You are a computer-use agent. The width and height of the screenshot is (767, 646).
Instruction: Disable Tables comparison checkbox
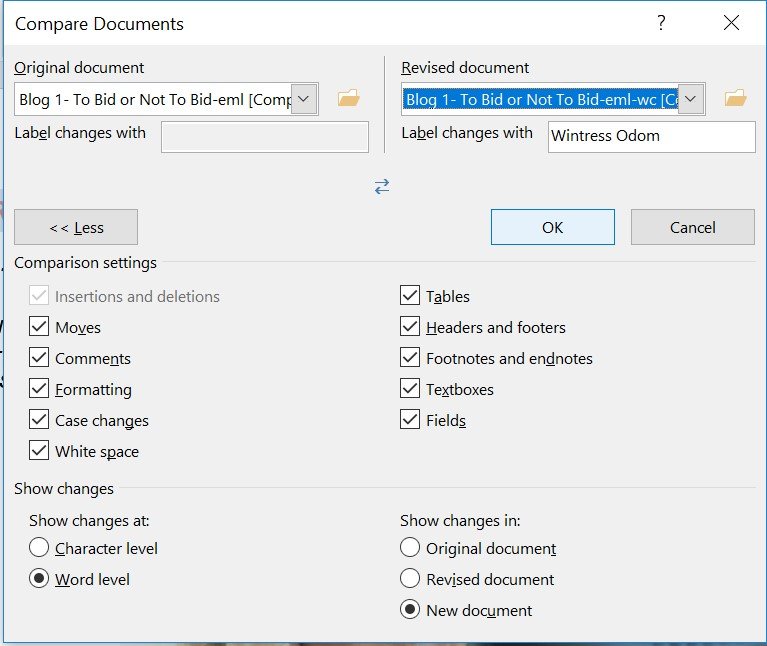point(410,296)
